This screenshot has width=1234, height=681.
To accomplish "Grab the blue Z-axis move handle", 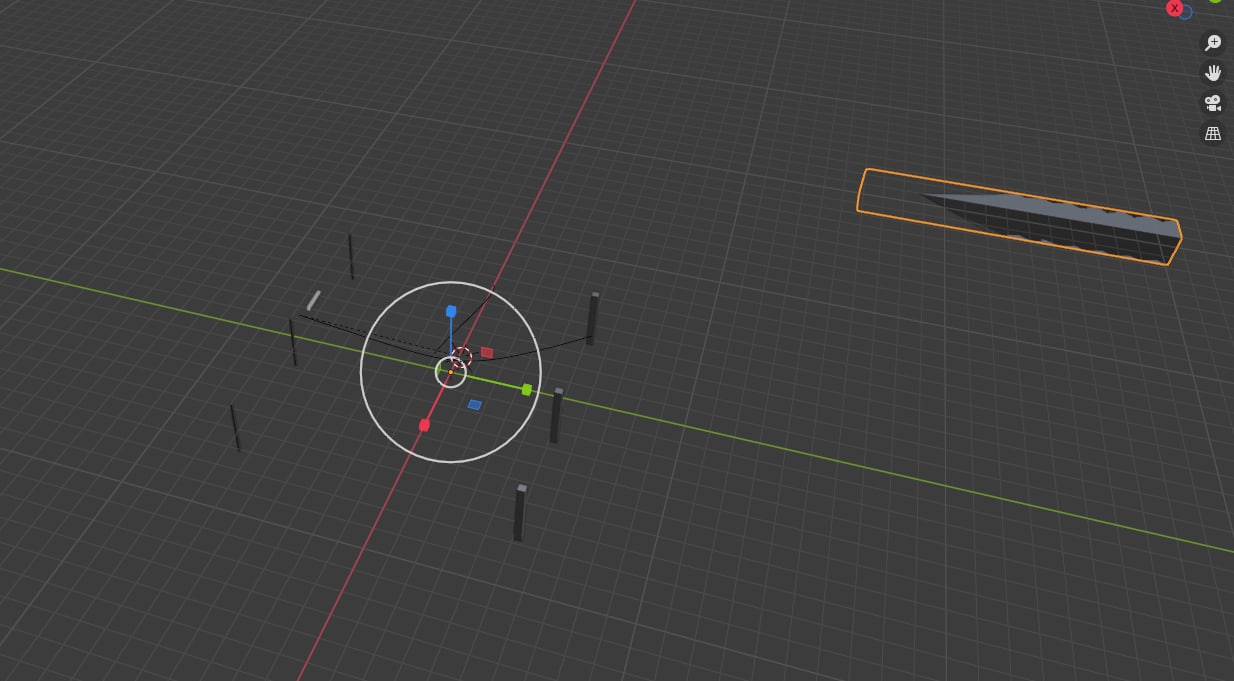I will pos(451,311).
